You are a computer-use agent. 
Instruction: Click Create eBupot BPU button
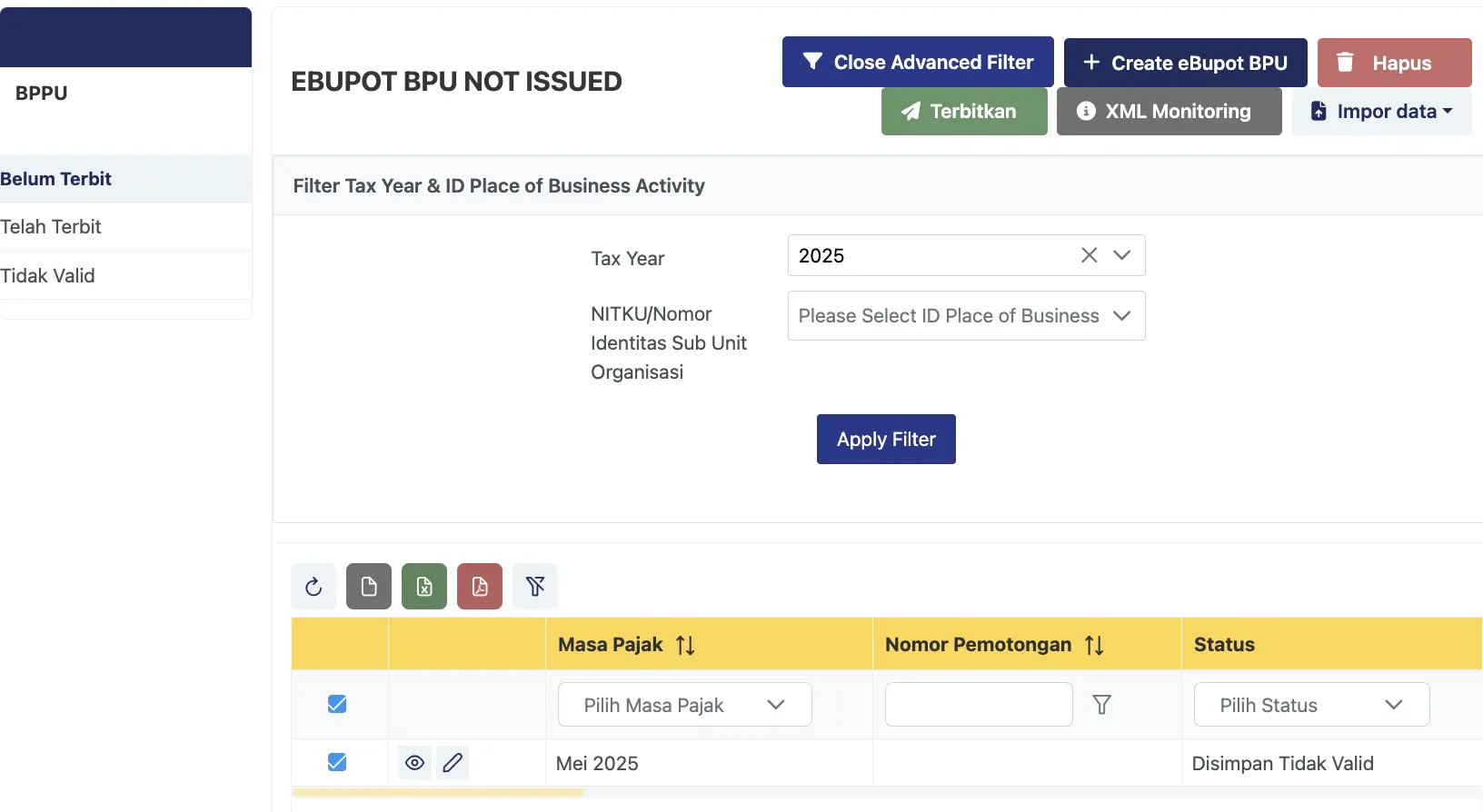tap(1186, 63)
